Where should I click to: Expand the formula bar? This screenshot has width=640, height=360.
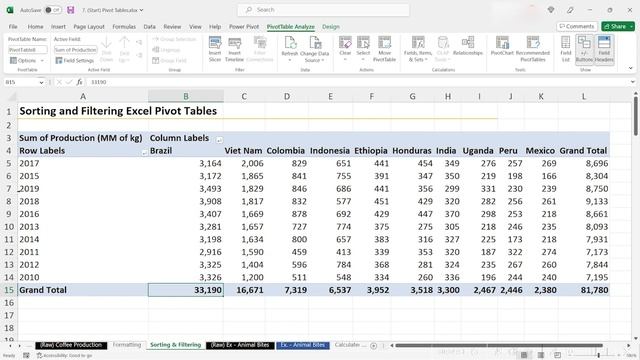click(632, 82)
